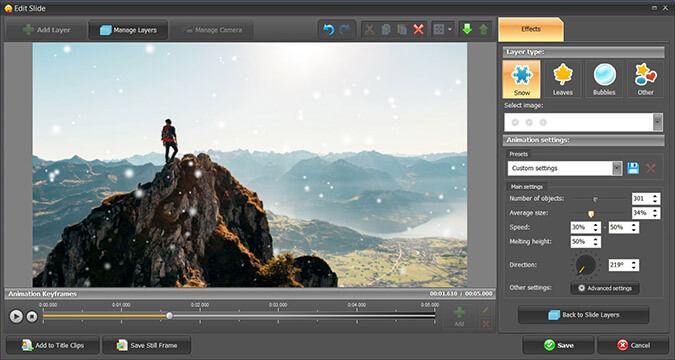Click the minimum Speed 30% field
675x360 pixels.
582,228
